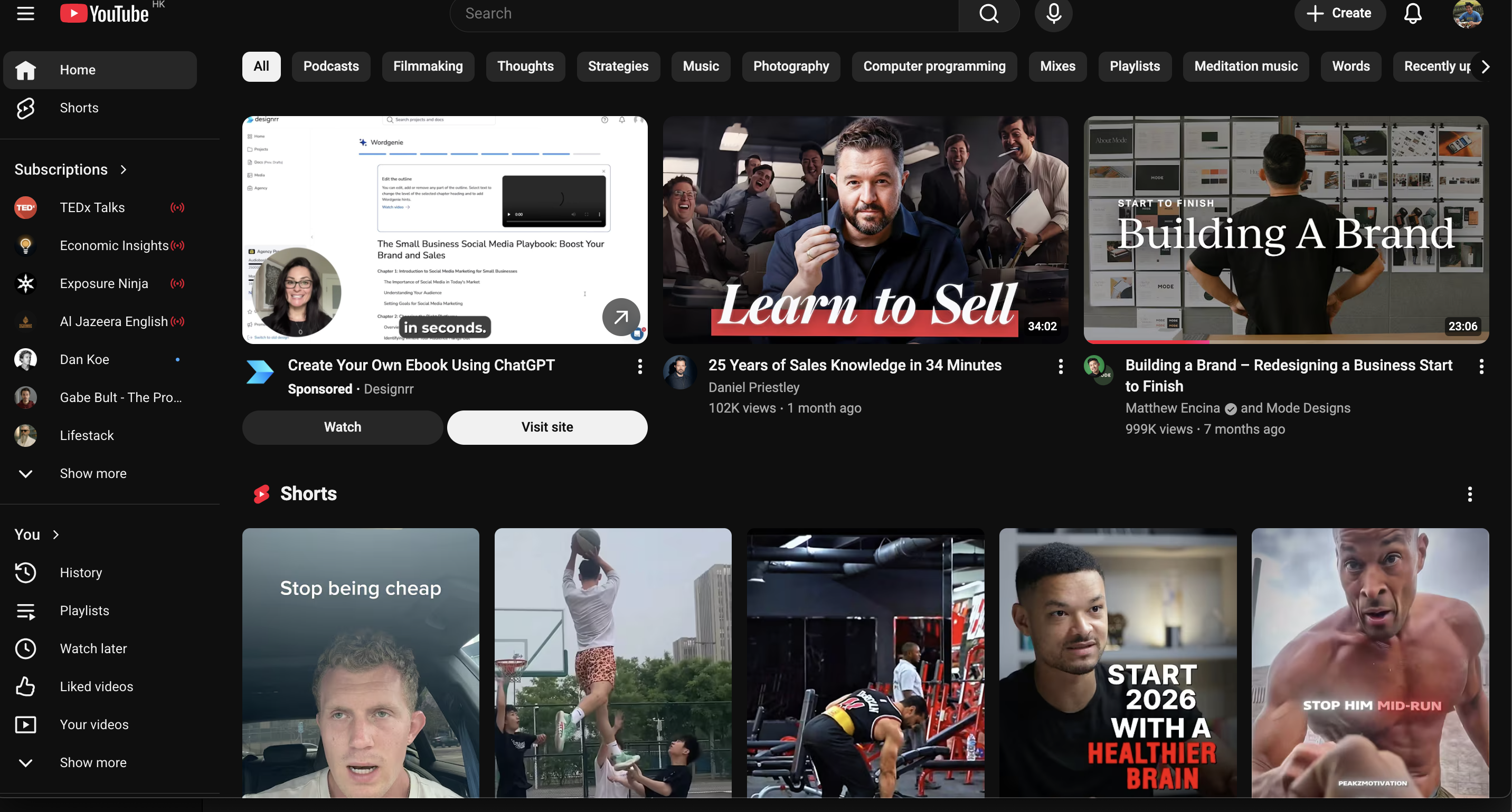Activate voice search microphone
1512x812 pixels.
(1053, 14)
